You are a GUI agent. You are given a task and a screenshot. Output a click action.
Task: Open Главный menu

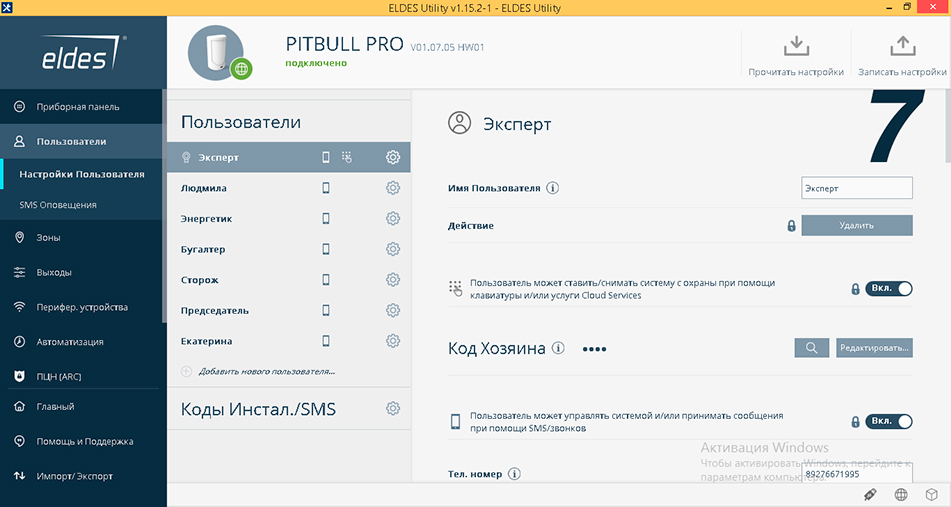pyautogui.click(x=81, y=406)
